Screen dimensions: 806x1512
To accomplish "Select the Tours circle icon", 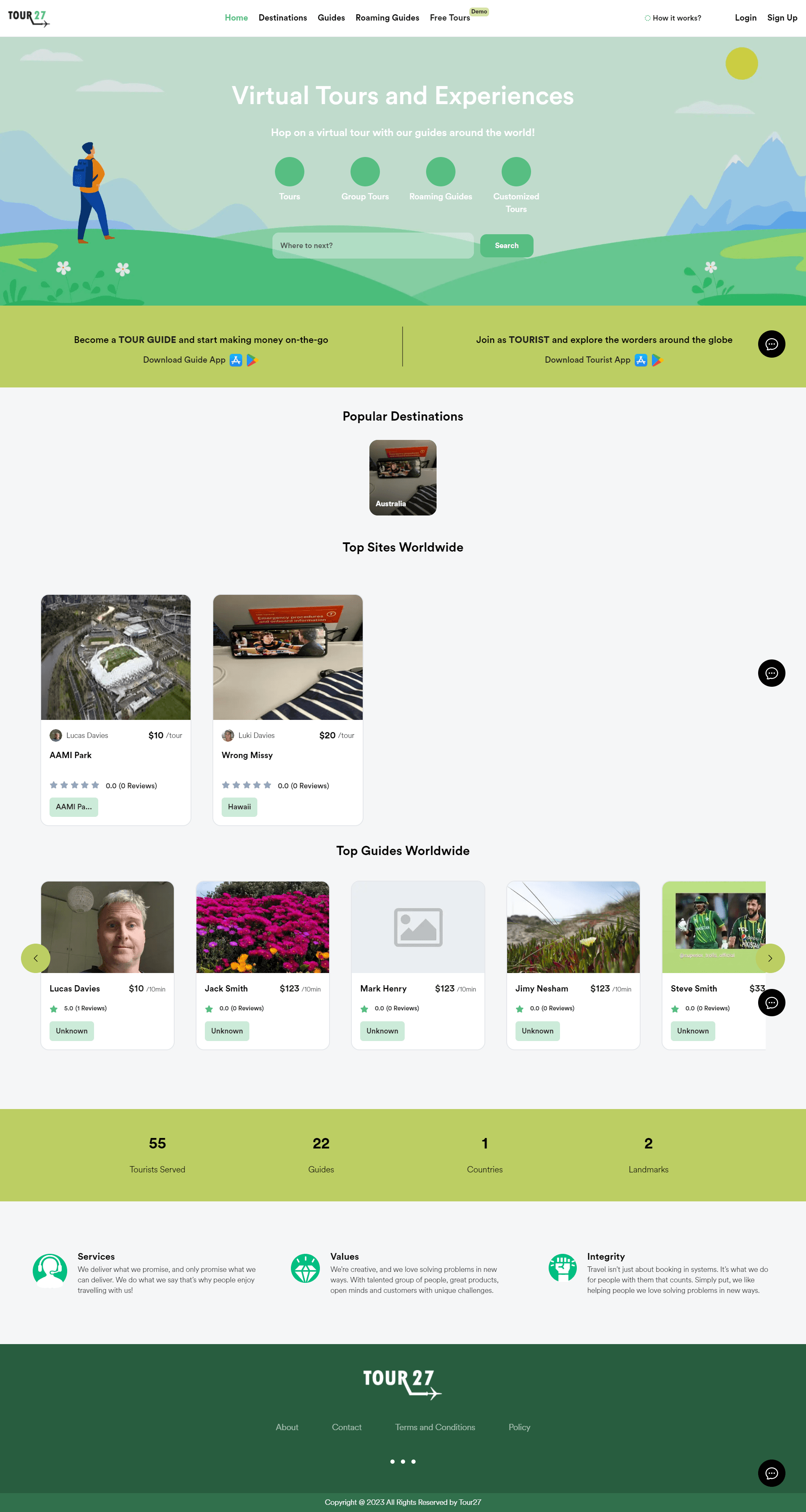I will click(x=289, y=171).
